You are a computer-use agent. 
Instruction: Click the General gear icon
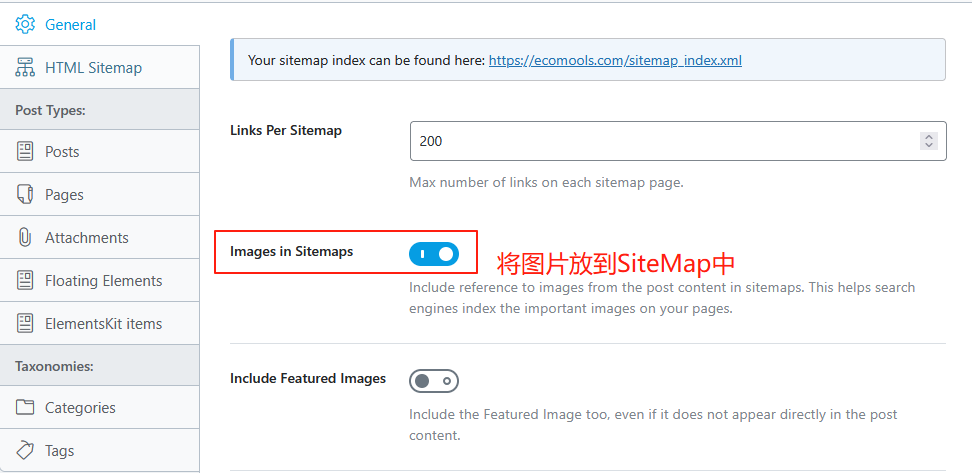coord(25,24)
